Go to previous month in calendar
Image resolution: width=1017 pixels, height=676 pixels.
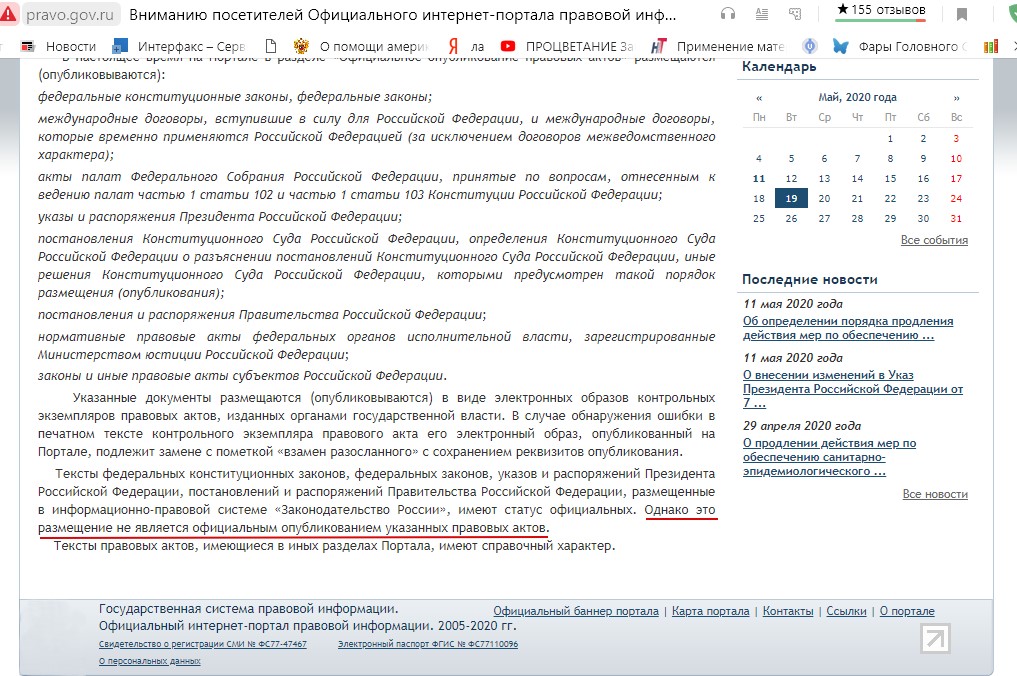pos(759,98)
